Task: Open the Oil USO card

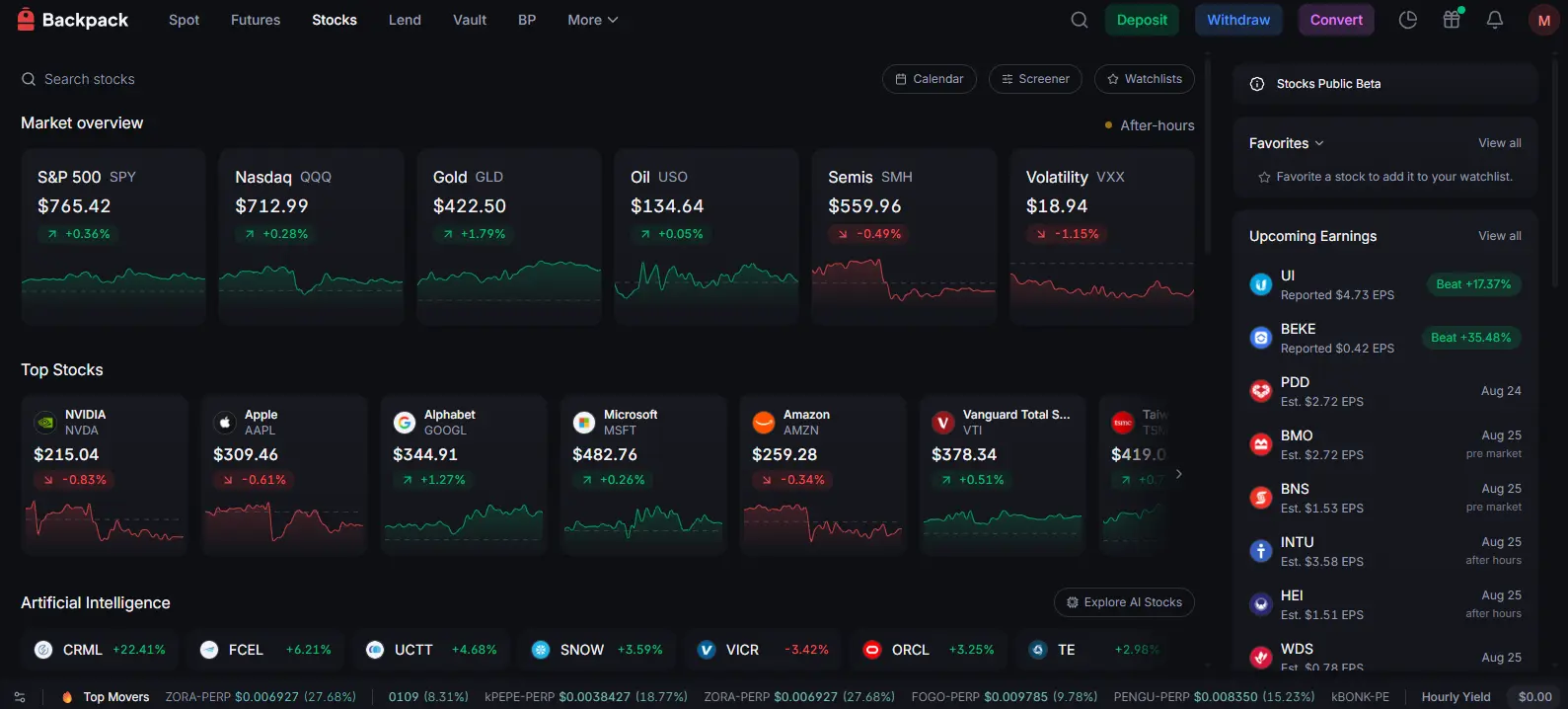Action: 707,237
